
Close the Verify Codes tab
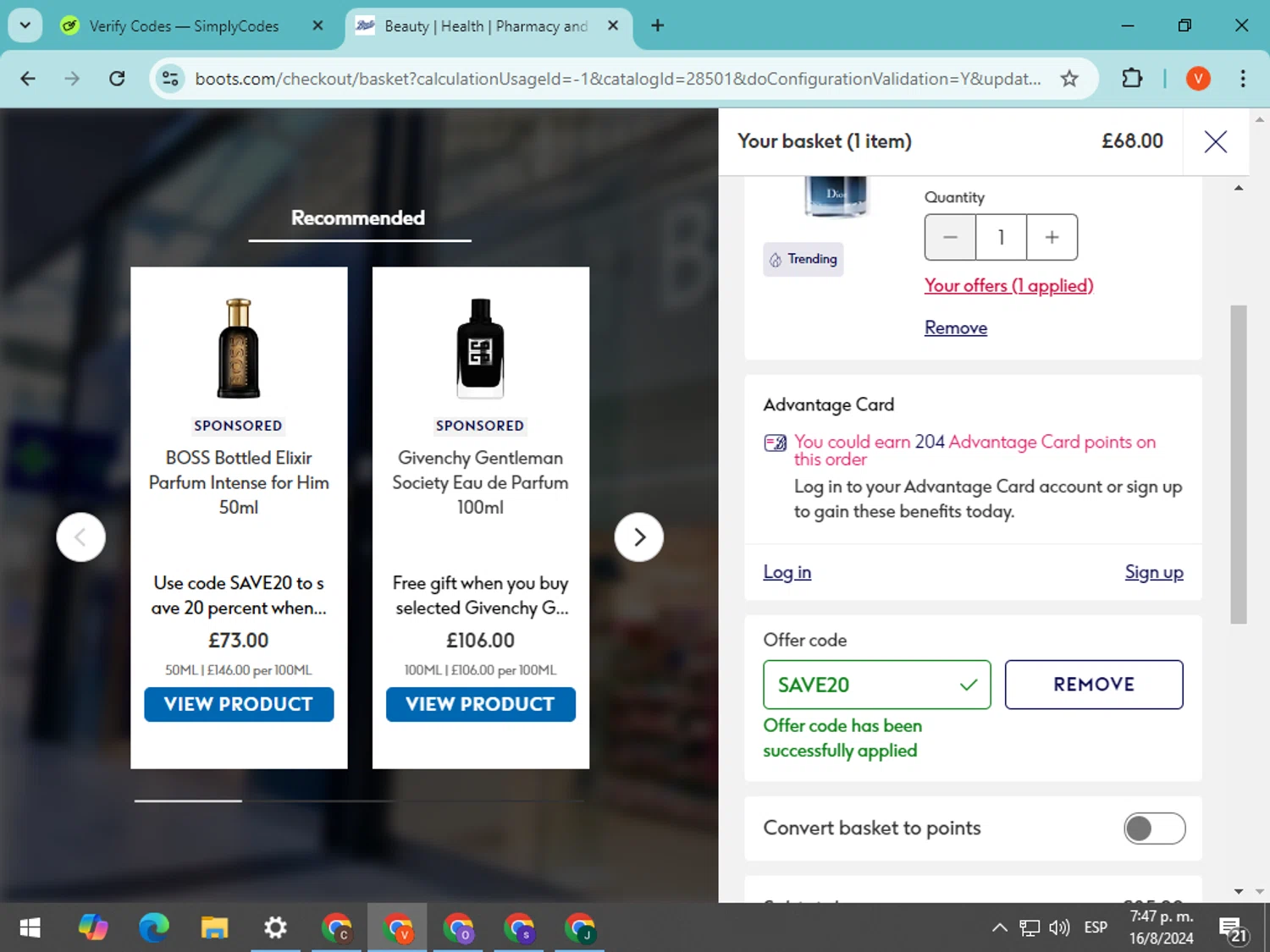[317, 25]
